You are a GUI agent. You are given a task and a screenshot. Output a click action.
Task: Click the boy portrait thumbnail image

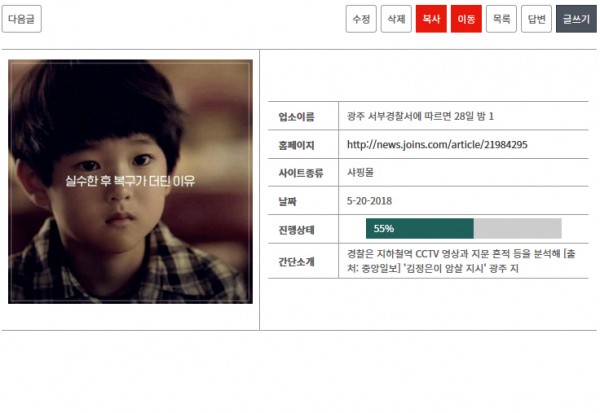(130, 181)
